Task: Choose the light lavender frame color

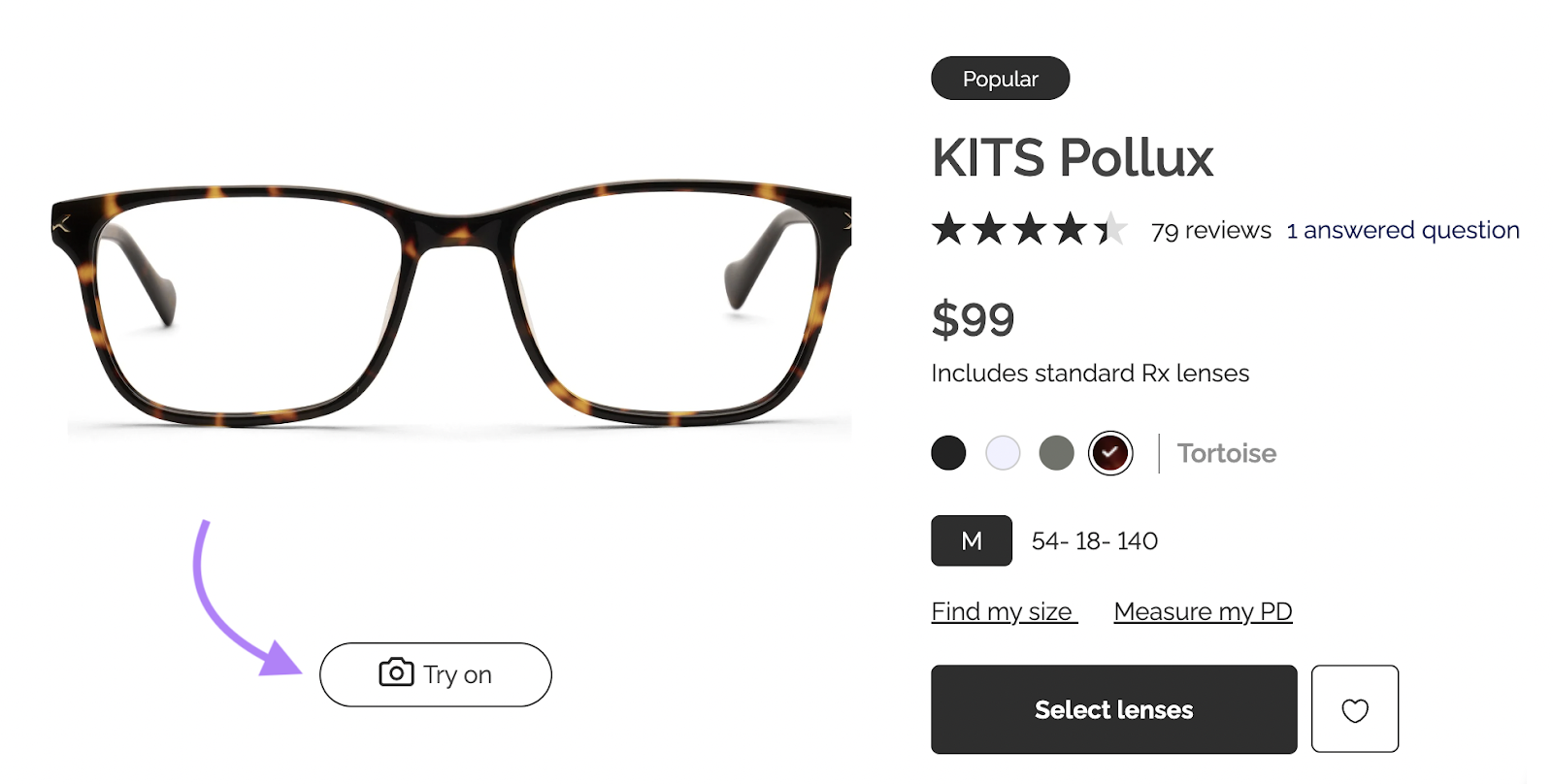Action: [1003, 452]
